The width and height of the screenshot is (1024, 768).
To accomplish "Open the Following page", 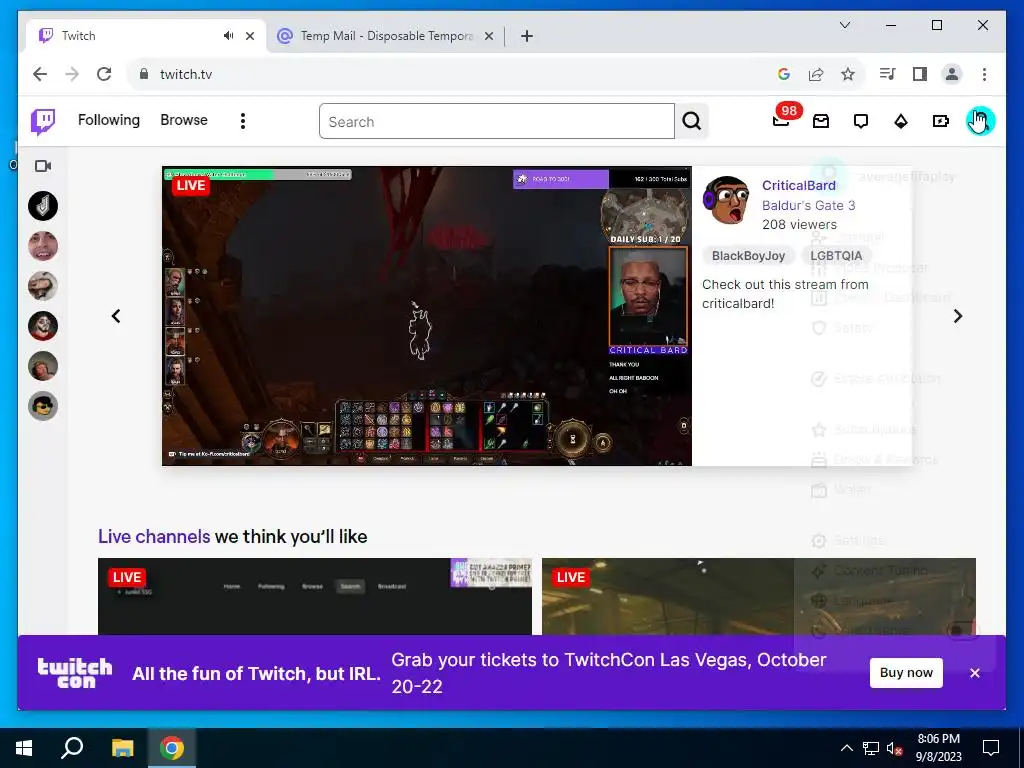I will [108, 120].
